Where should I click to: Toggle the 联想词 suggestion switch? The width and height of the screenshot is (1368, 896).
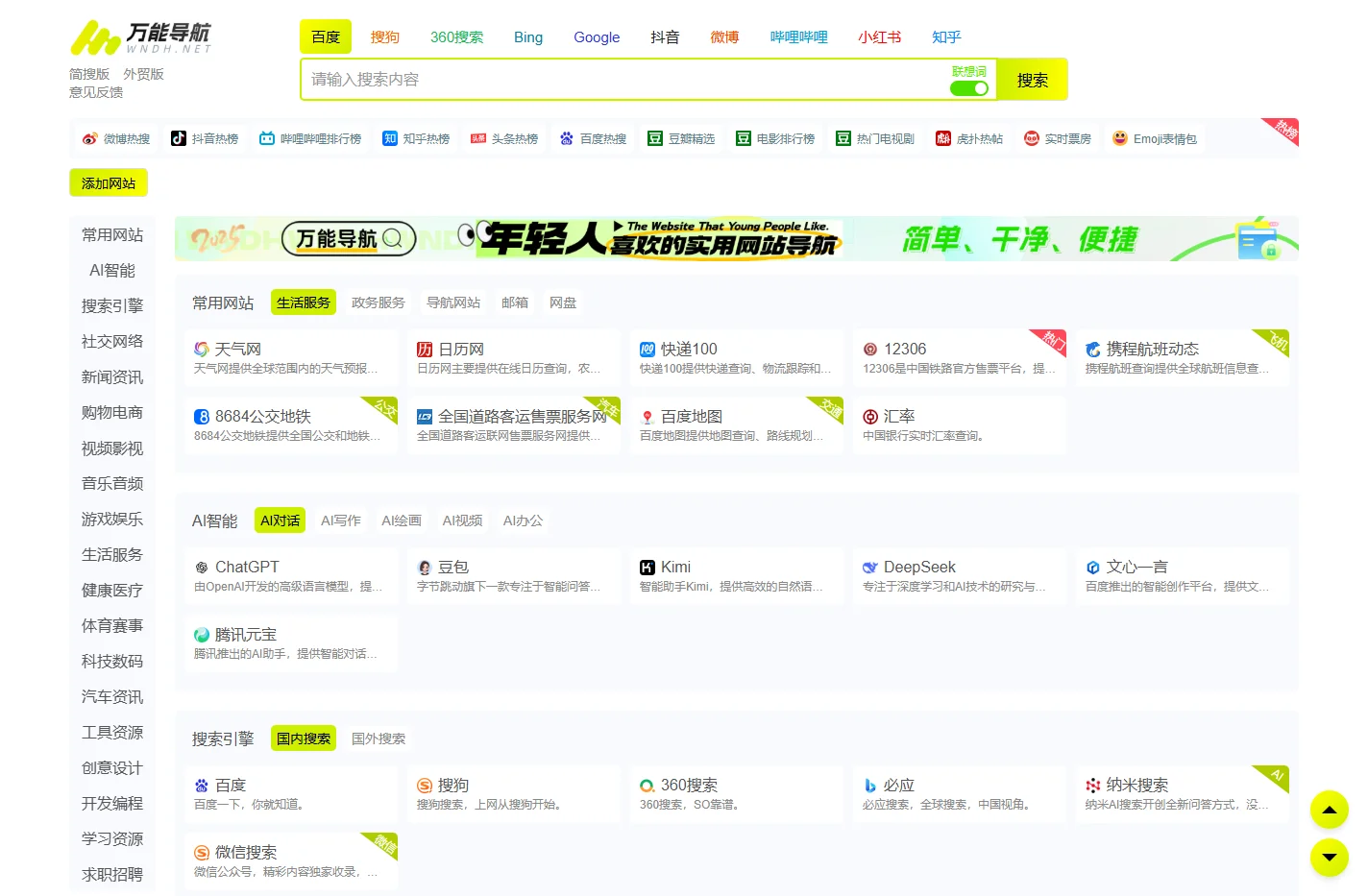tap(969, 88)
